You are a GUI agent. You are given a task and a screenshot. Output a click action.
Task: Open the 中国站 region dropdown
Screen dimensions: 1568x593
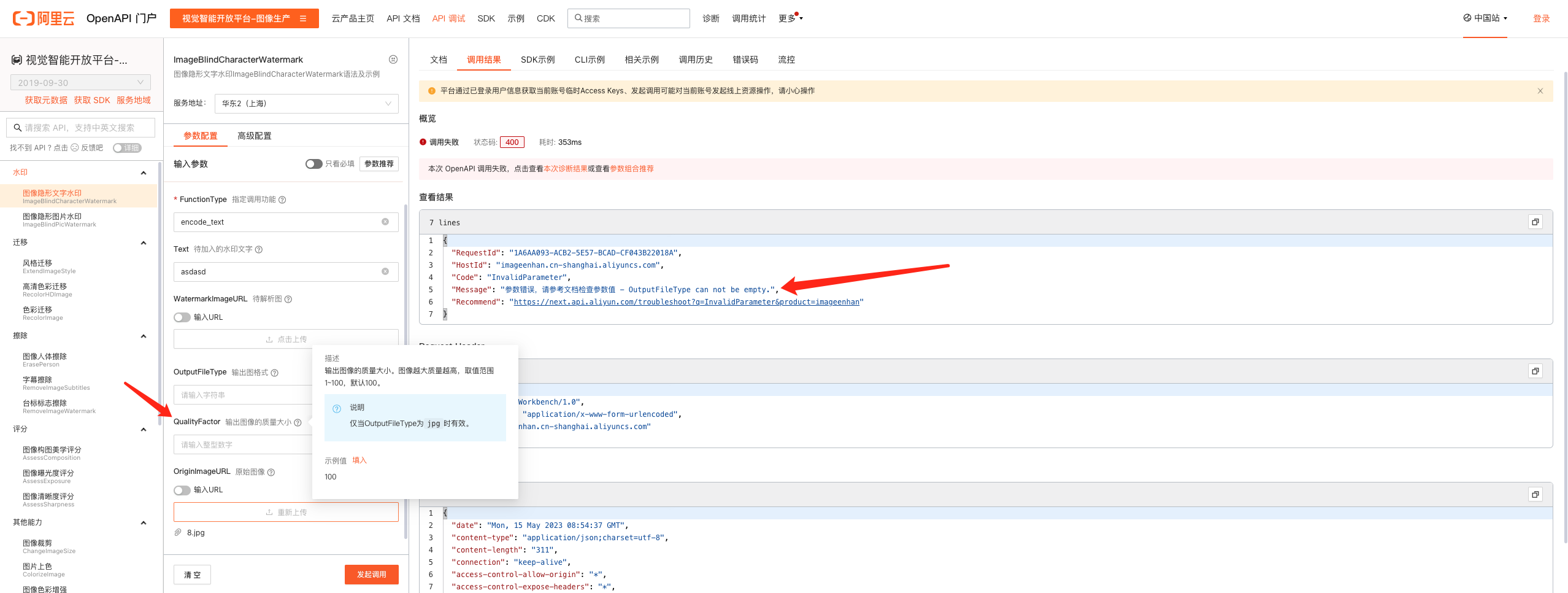point(1485,18)
